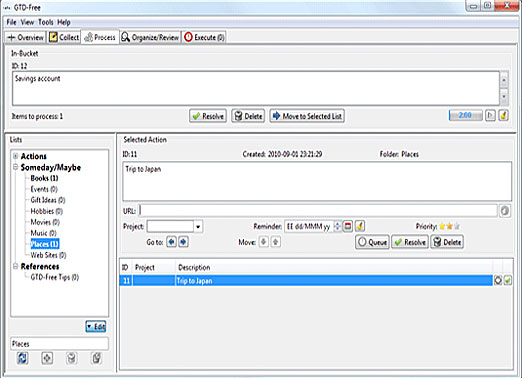Open URL with globe icon

[505, 211]
